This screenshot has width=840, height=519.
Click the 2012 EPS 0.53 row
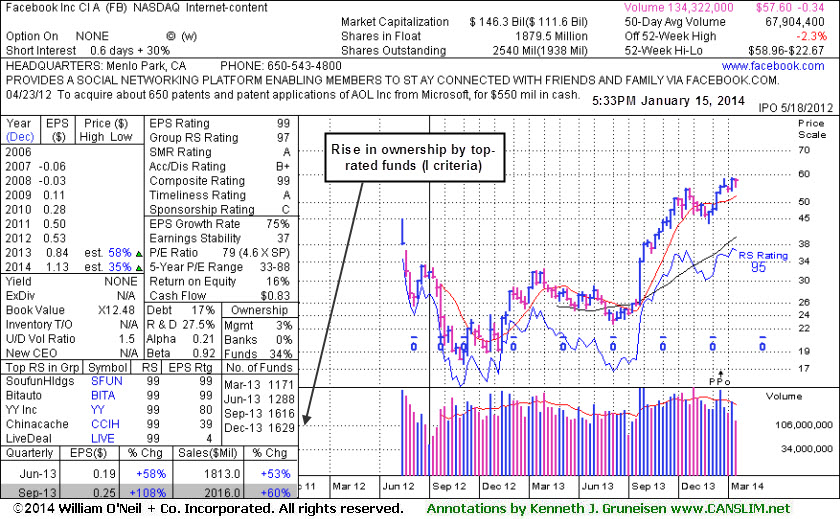click(35, 238)
